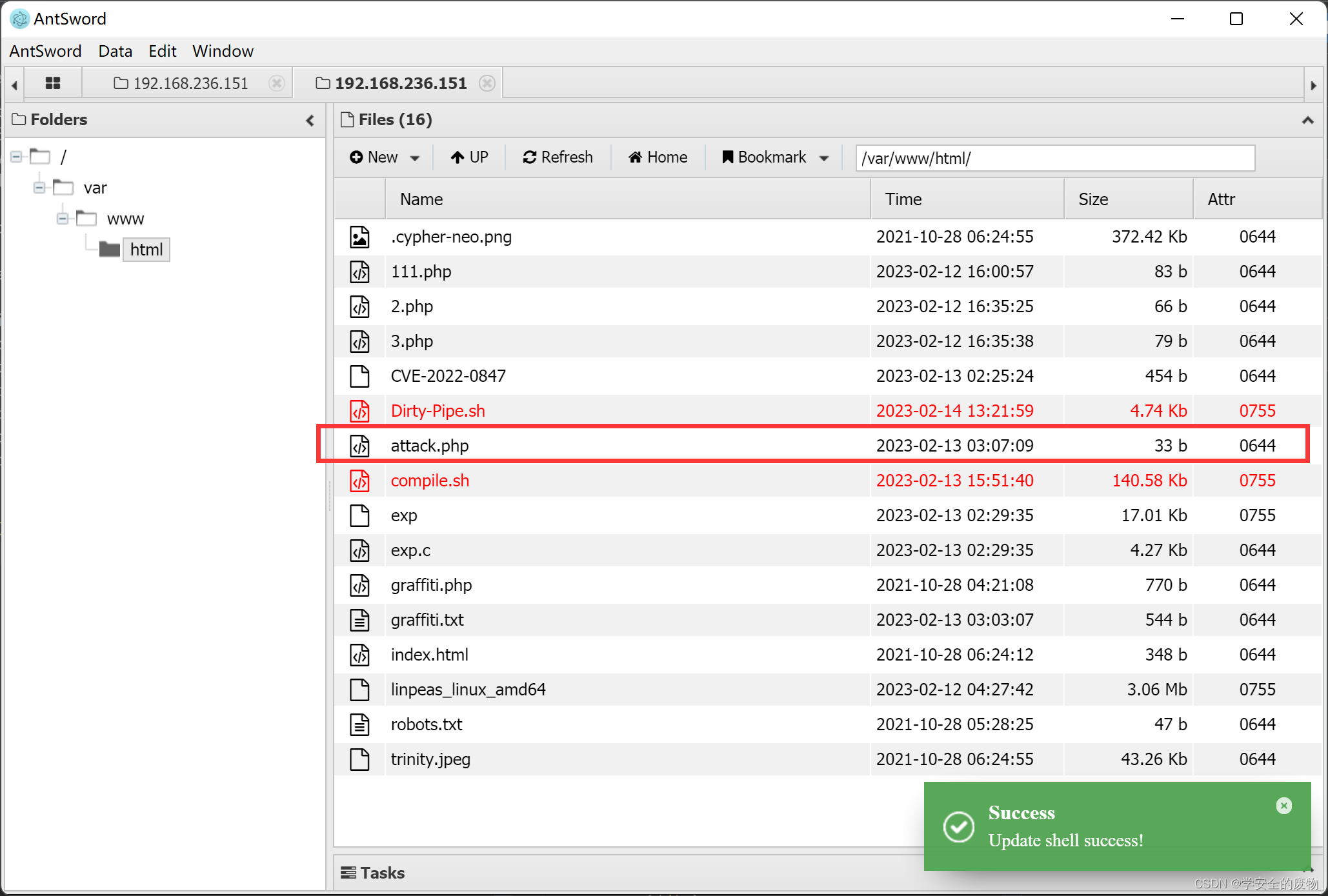
Task: Open the Data menu
Action: (x=115, y=51)
